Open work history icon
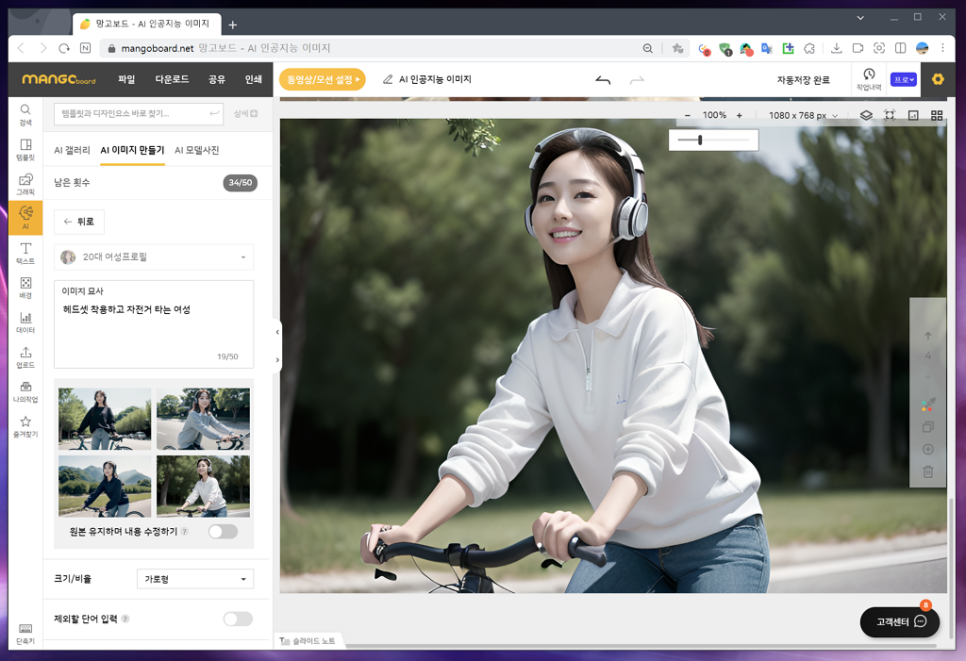The width and height of the screenshot is (966, 661). pyautogui.click(x=869, y=79)
